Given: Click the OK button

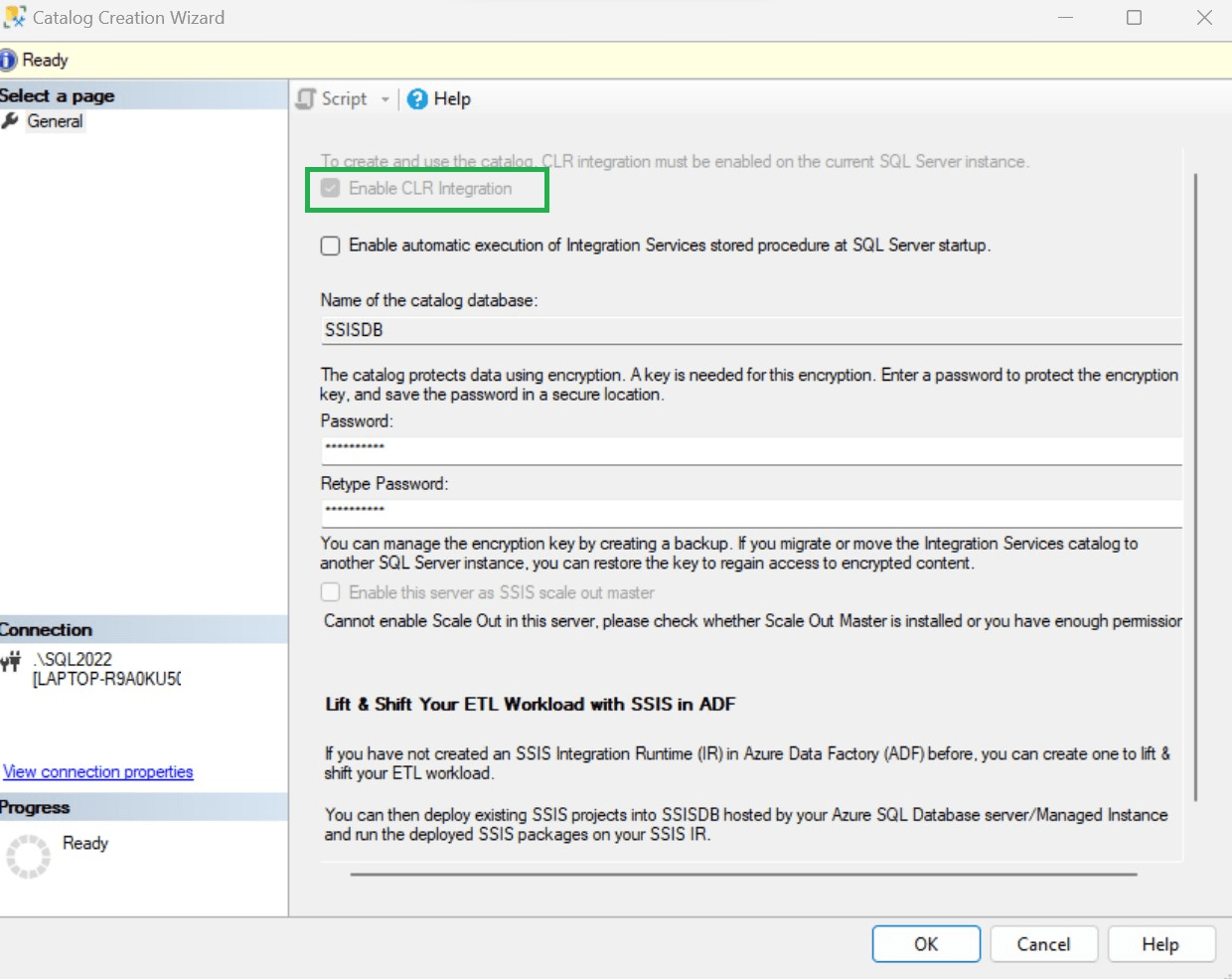Looking at the screenshot, I should (x=925, y=943).
